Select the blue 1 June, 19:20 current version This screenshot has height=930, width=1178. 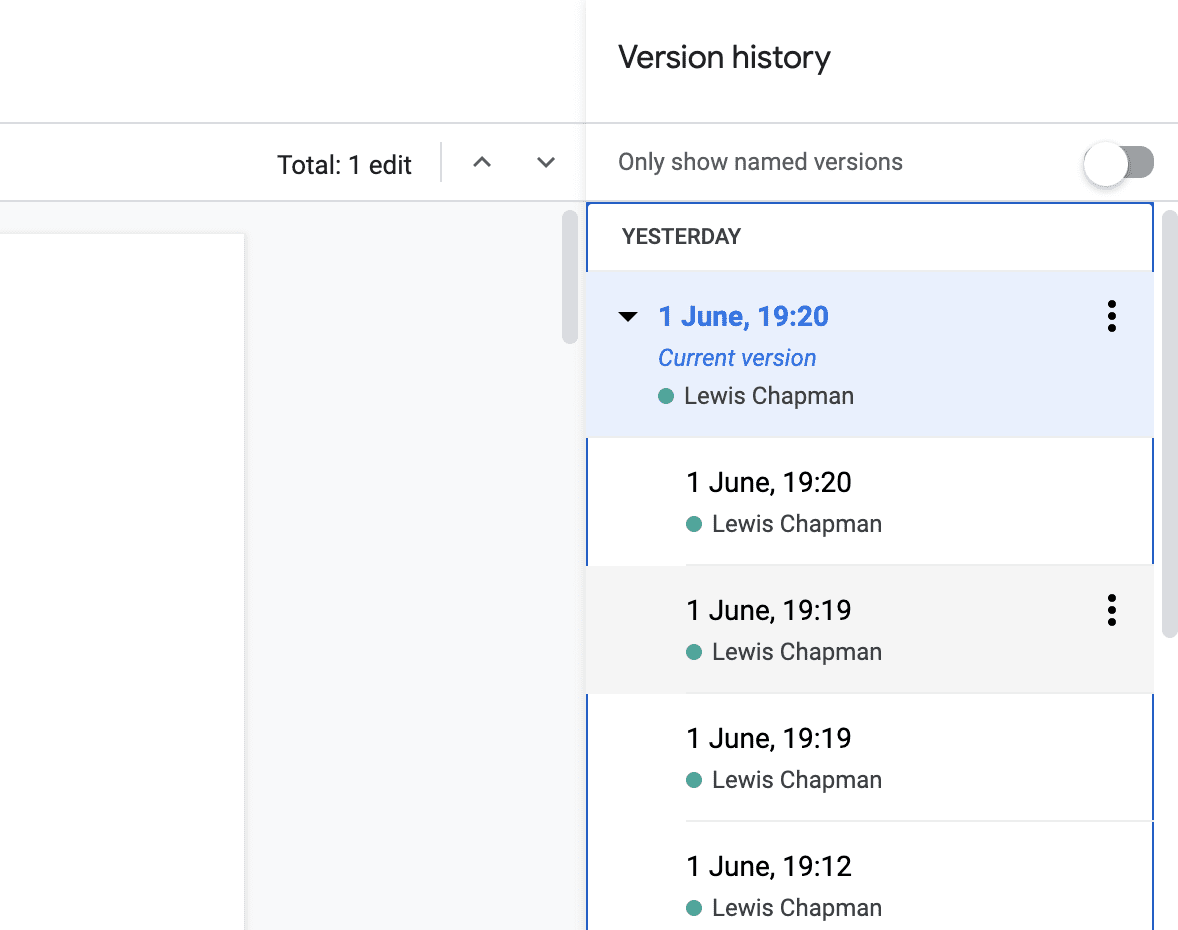[x=743, y=317]
